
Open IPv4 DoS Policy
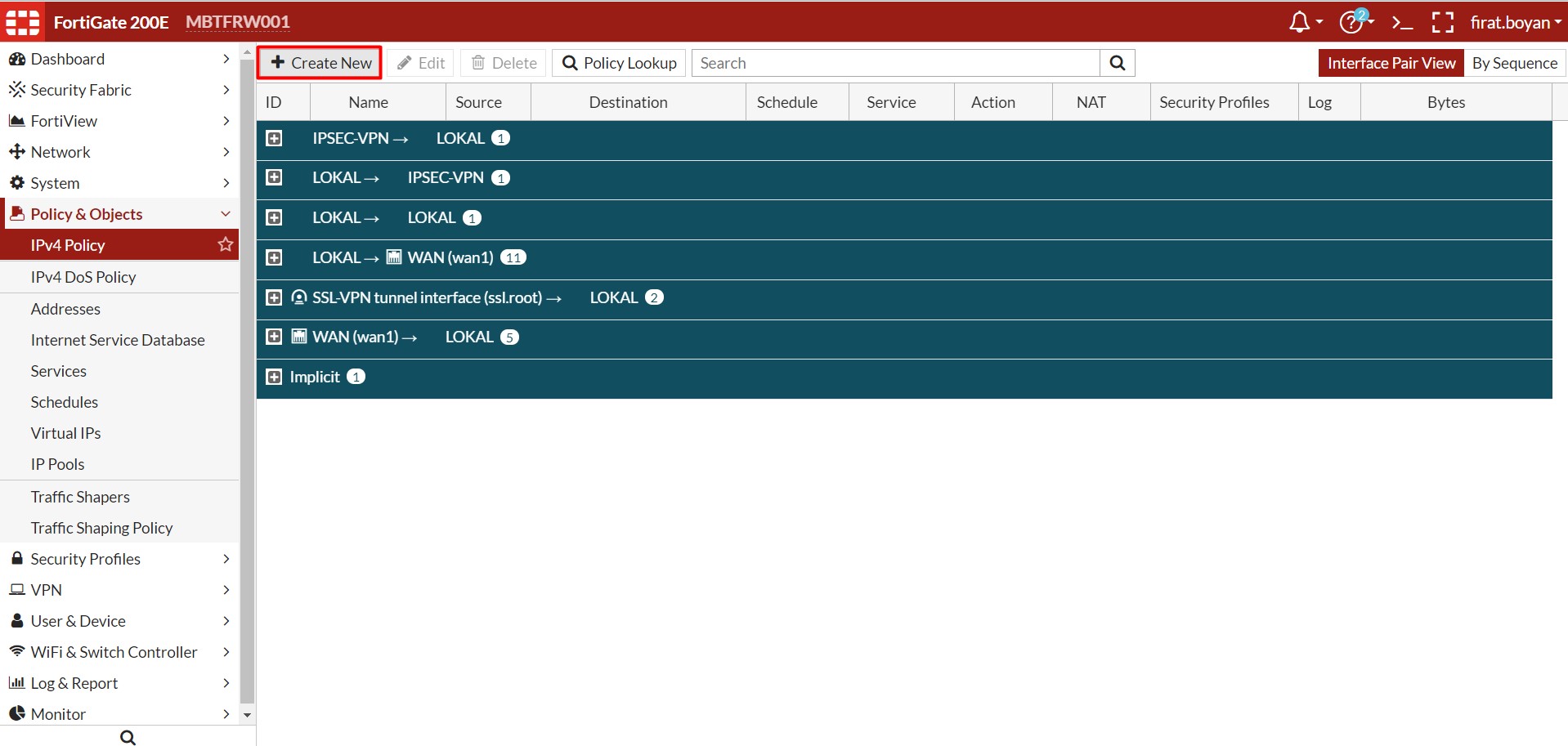119,277
